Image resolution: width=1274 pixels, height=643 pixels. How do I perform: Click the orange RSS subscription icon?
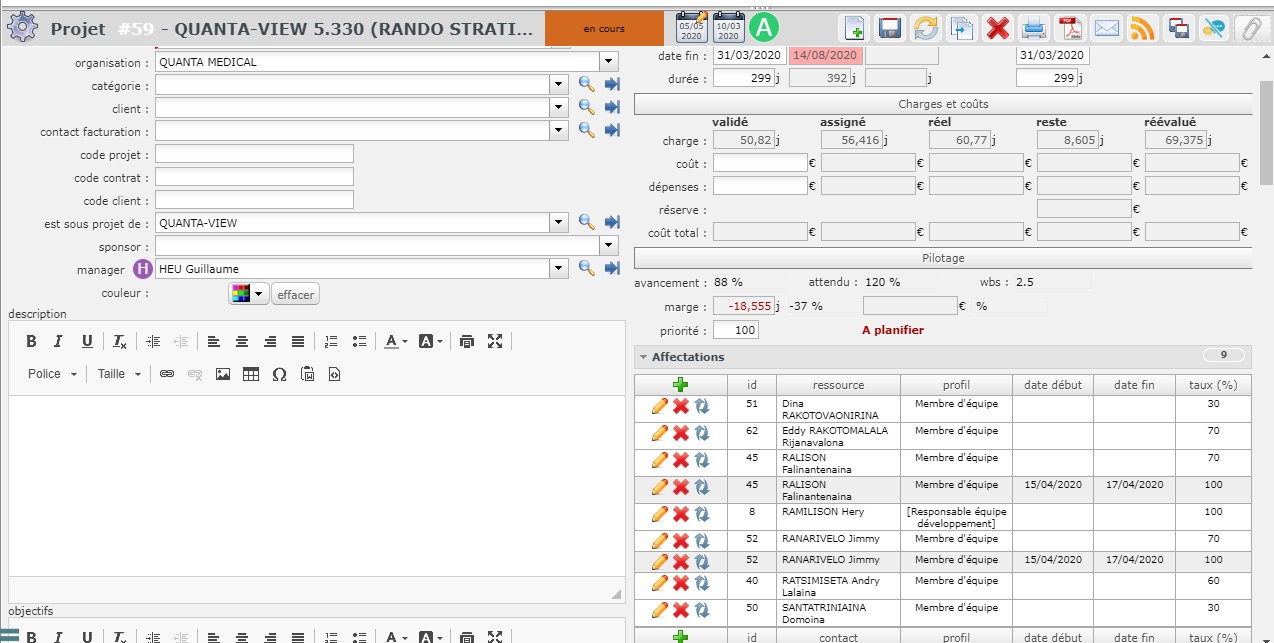click(x=1142, y=28)
